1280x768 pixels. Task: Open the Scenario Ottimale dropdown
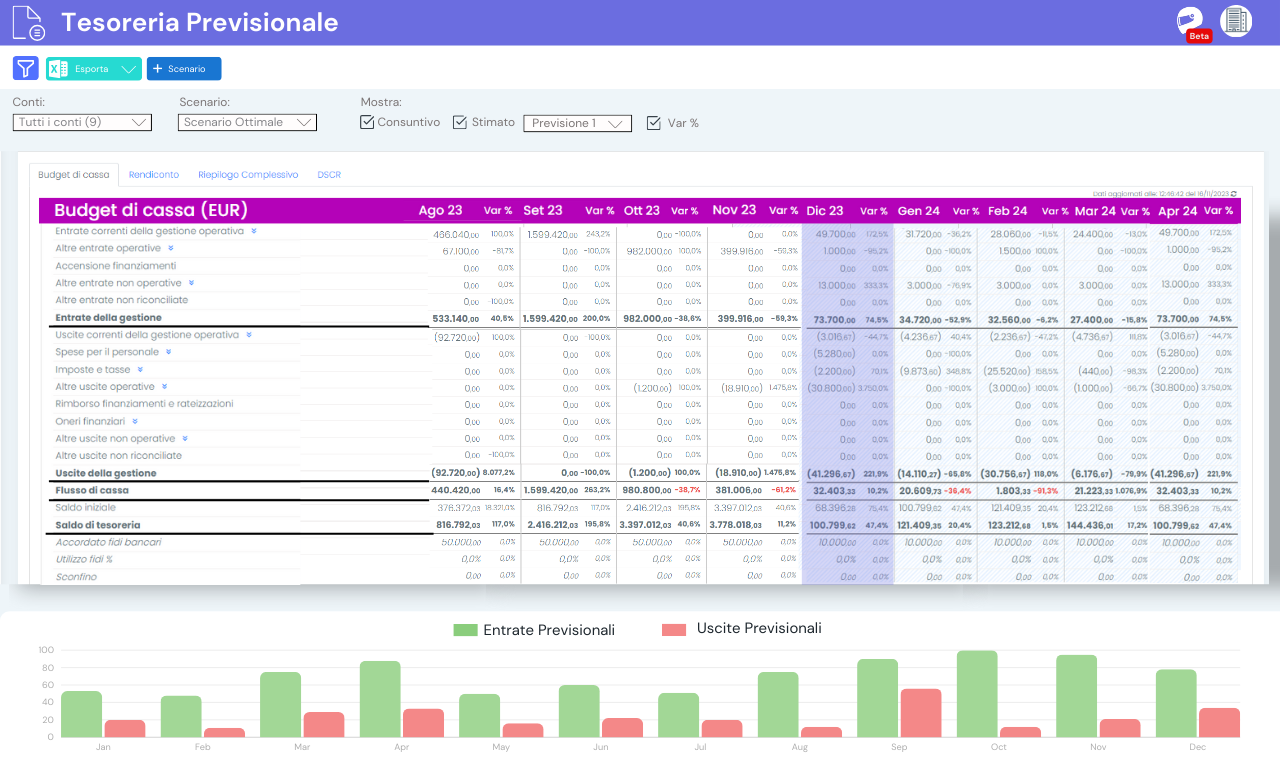(x=248, y=122)
